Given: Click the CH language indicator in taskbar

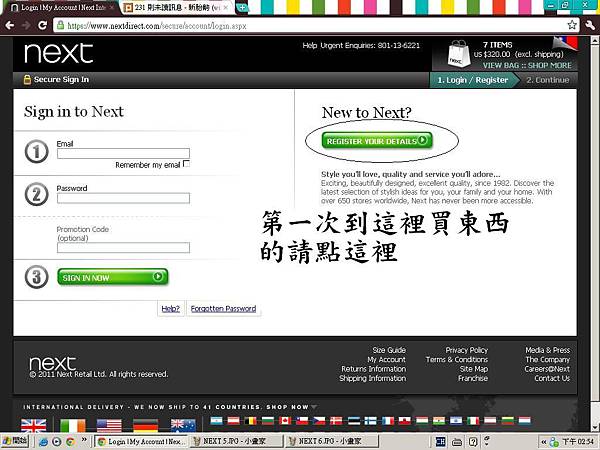Looking at the screenshot, I should click(x=440, y=442).
